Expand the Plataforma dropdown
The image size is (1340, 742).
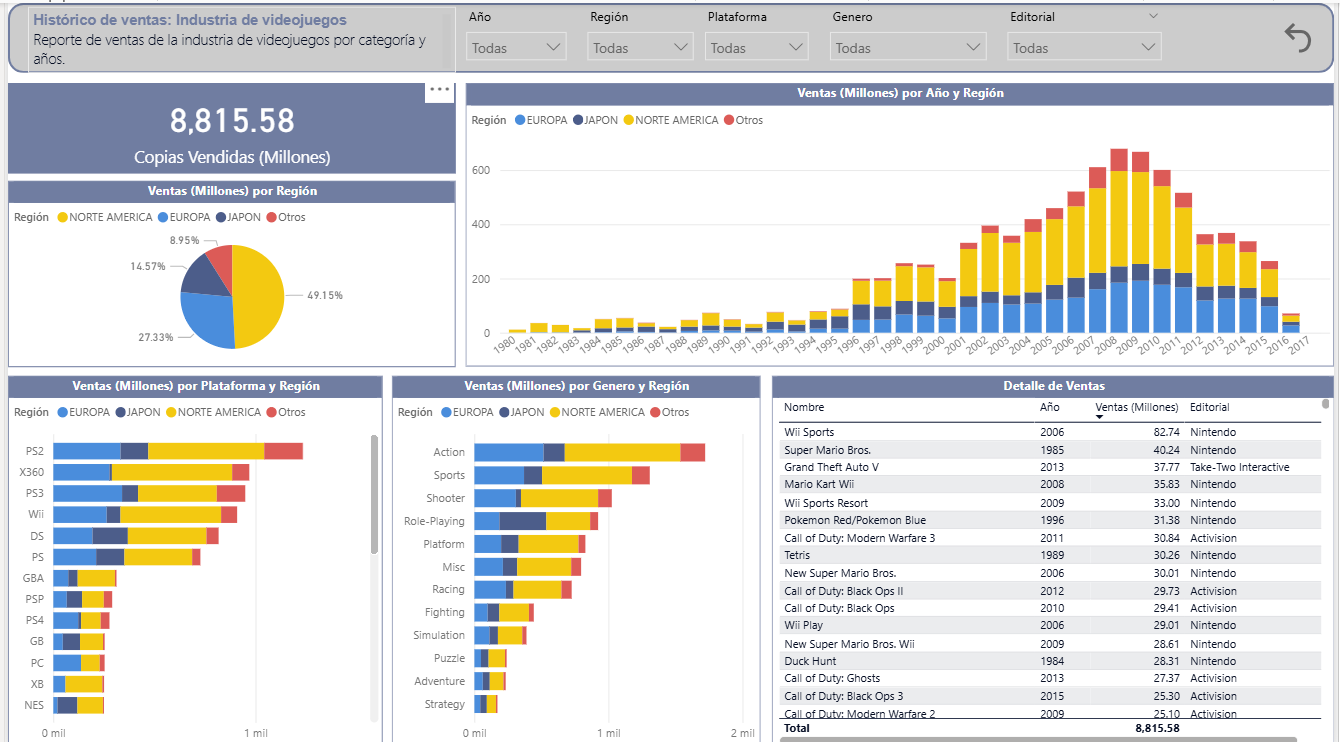756,47
